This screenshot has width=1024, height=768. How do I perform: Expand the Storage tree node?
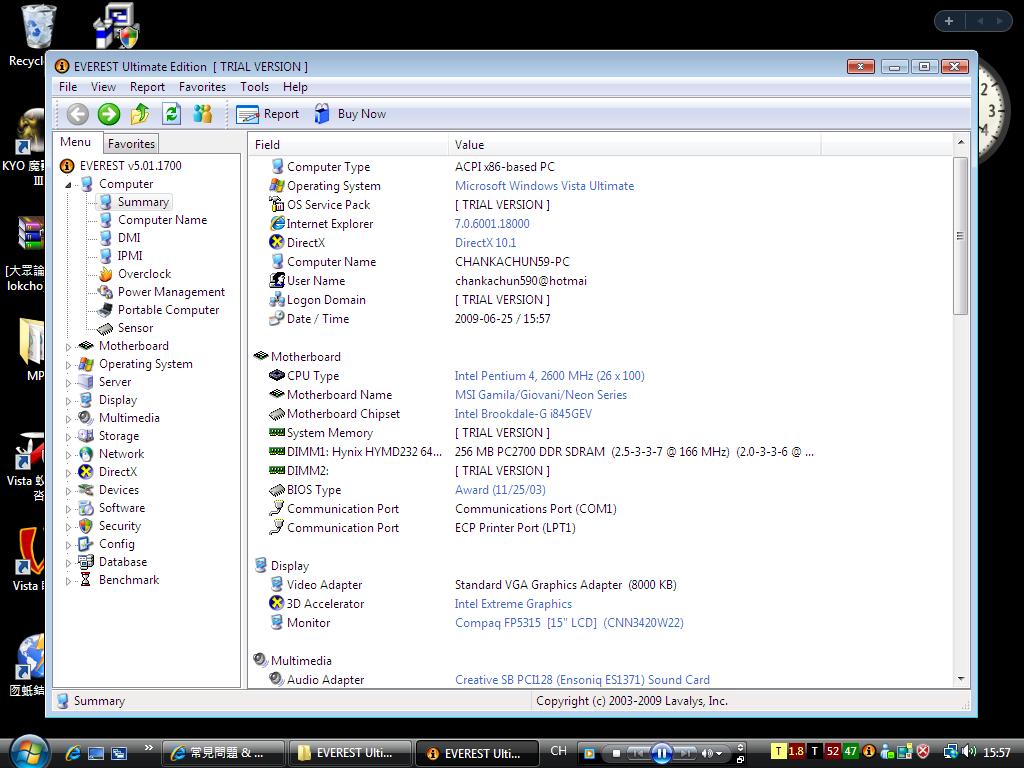click(x=69, y=437)
